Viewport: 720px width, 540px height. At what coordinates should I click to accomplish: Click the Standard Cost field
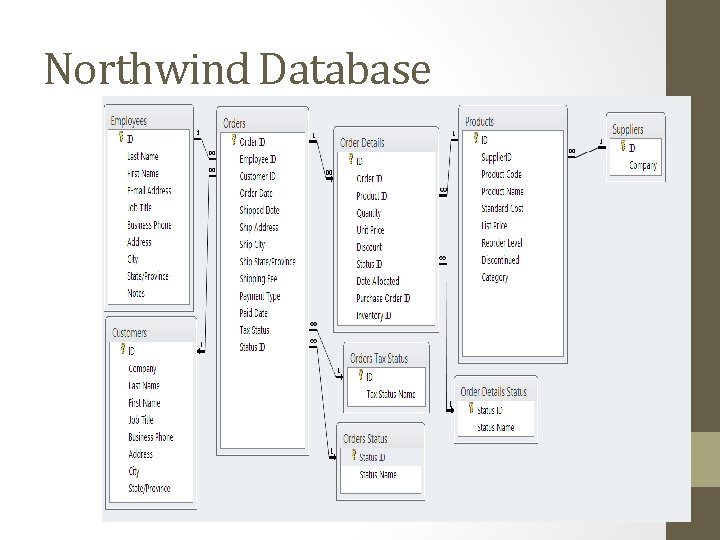click(x=502, y=208)
